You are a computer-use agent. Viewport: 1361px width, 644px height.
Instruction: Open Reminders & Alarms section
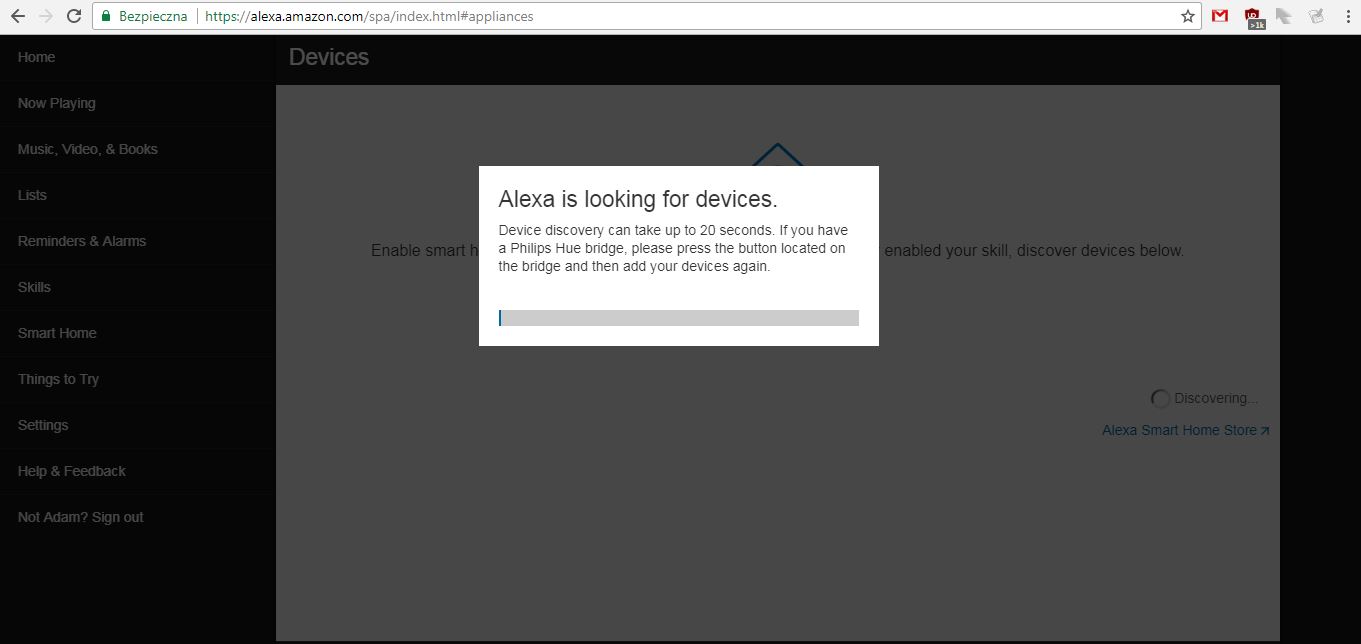click(x=137, y=241)
